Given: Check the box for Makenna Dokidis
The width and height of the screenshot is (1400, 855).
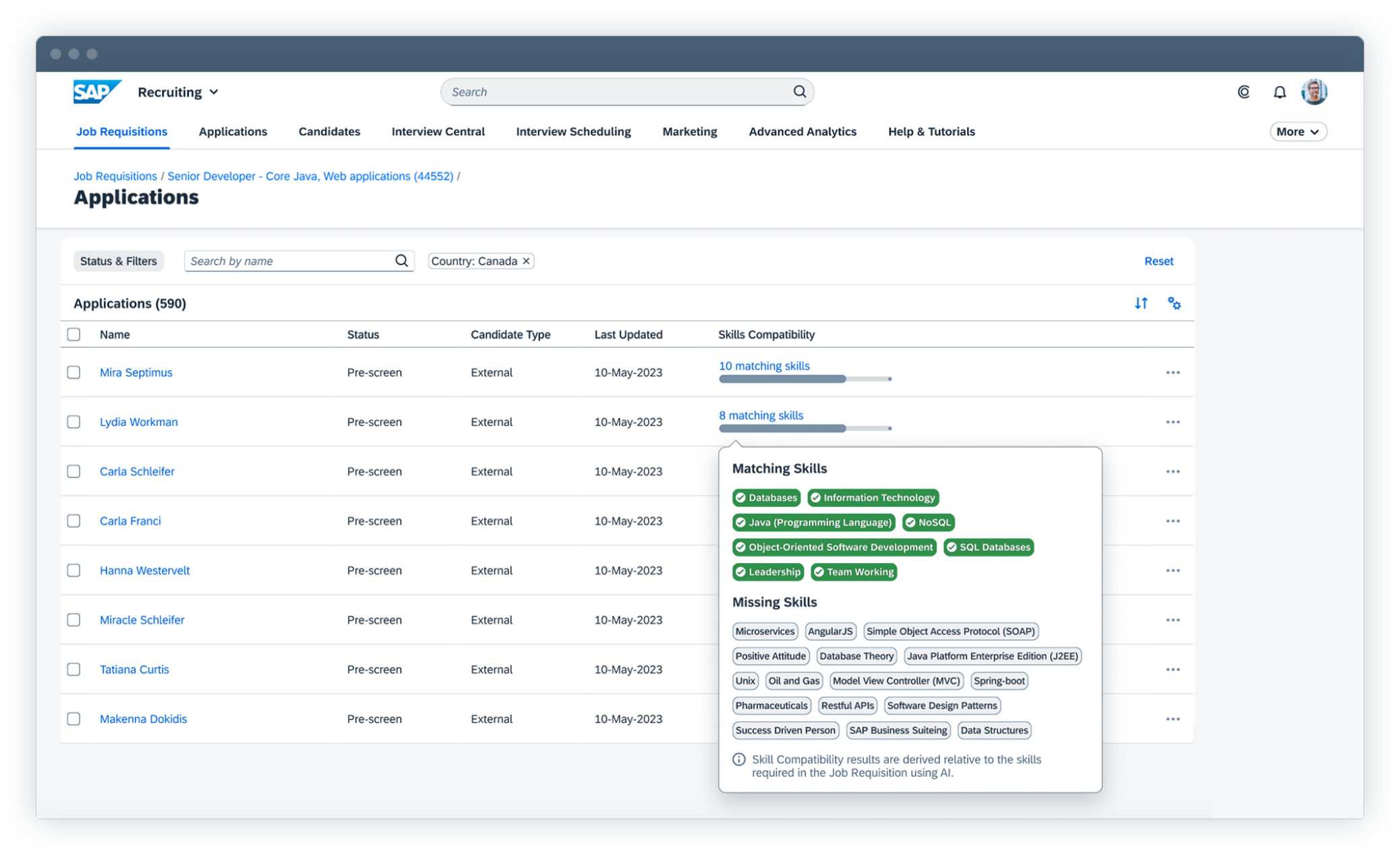Looking at the screenshot, I should pyautogui.click(x=74, y=719).
